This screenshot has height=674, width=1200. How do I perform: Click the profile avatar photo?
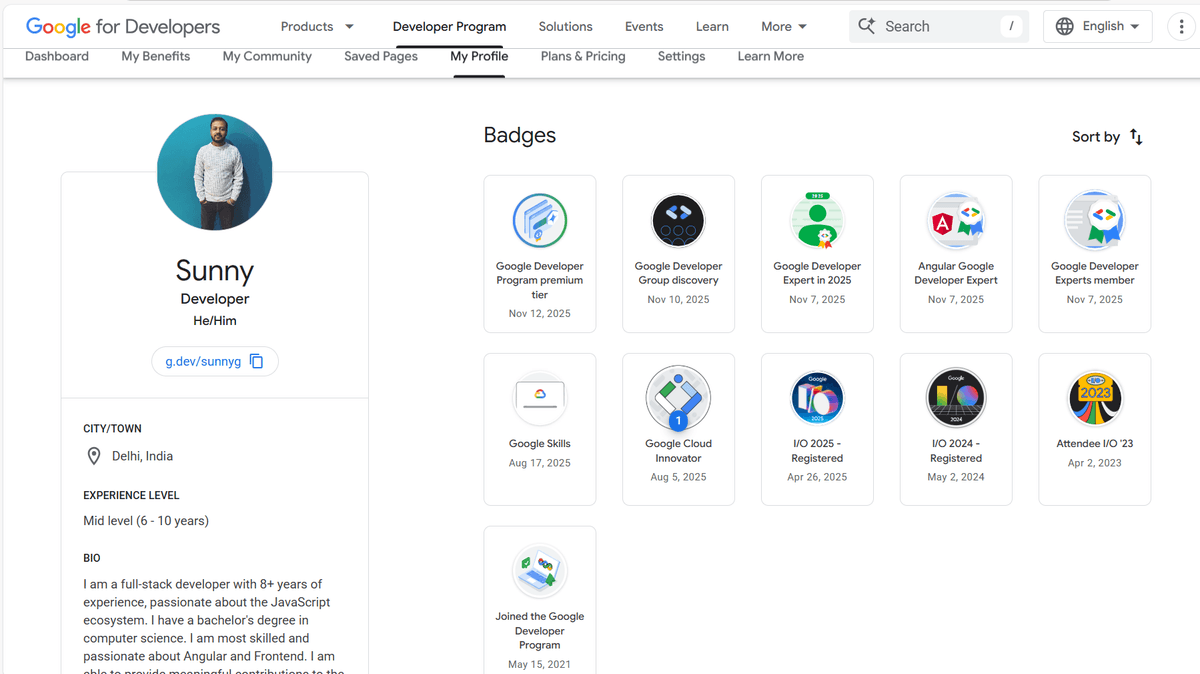click(x=215, y=172)
